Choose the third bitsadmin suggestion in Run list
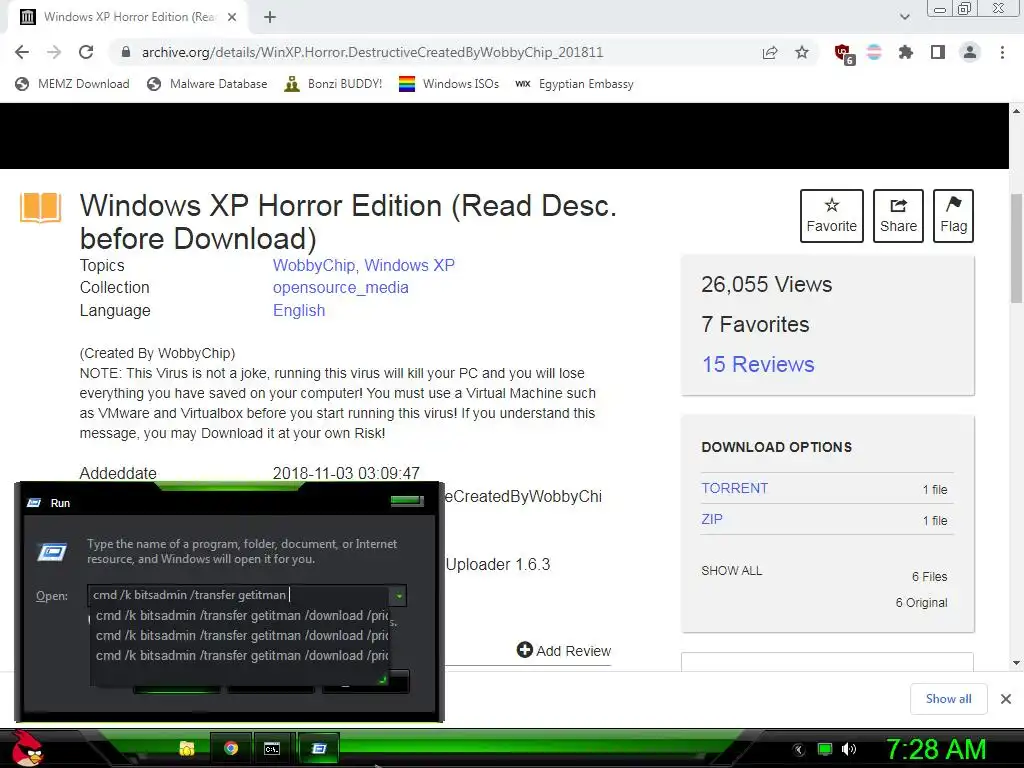The image size is (1024, 768). [242, 655]
